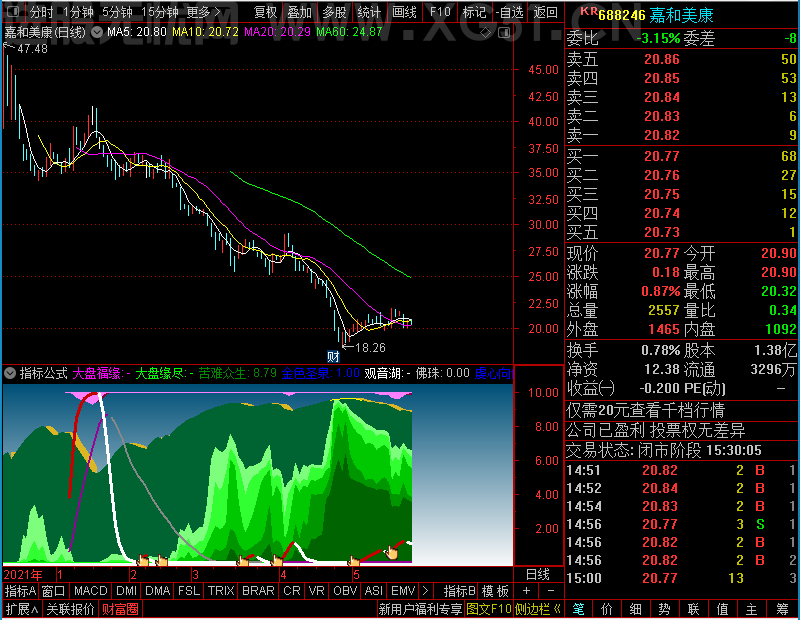
Task: Select the BRAR indicator tab
Action: tap(258, 591)
